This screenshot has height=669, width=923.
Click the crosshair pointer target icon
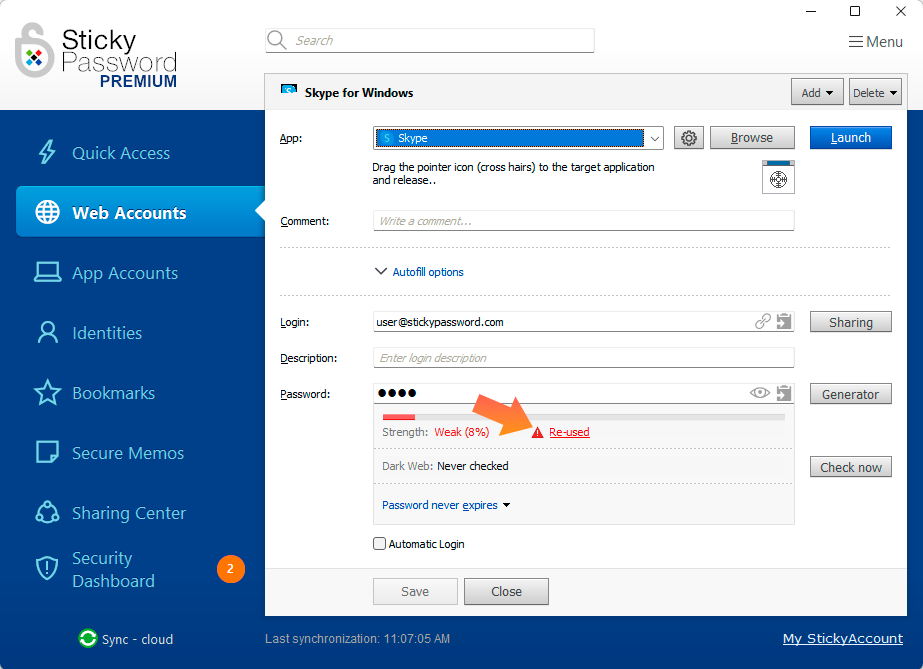pyautogui.click(x=778, y=178)
